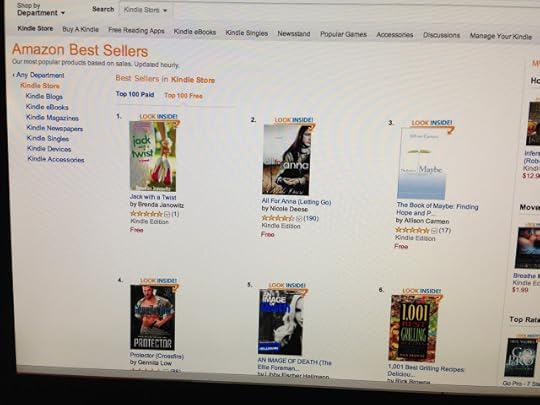Open Kindle Singles in the top navigation
Viewport: 540px width, 405px height.
click(247, 33)
